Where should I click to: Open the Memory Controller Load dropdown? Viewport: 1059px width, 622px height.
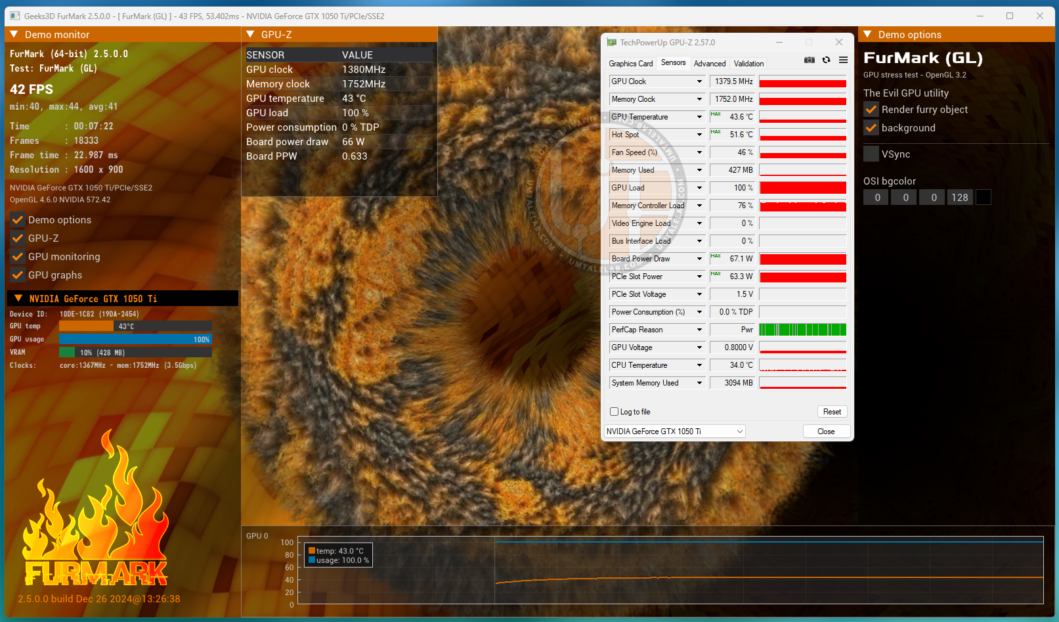pos(699,205)
